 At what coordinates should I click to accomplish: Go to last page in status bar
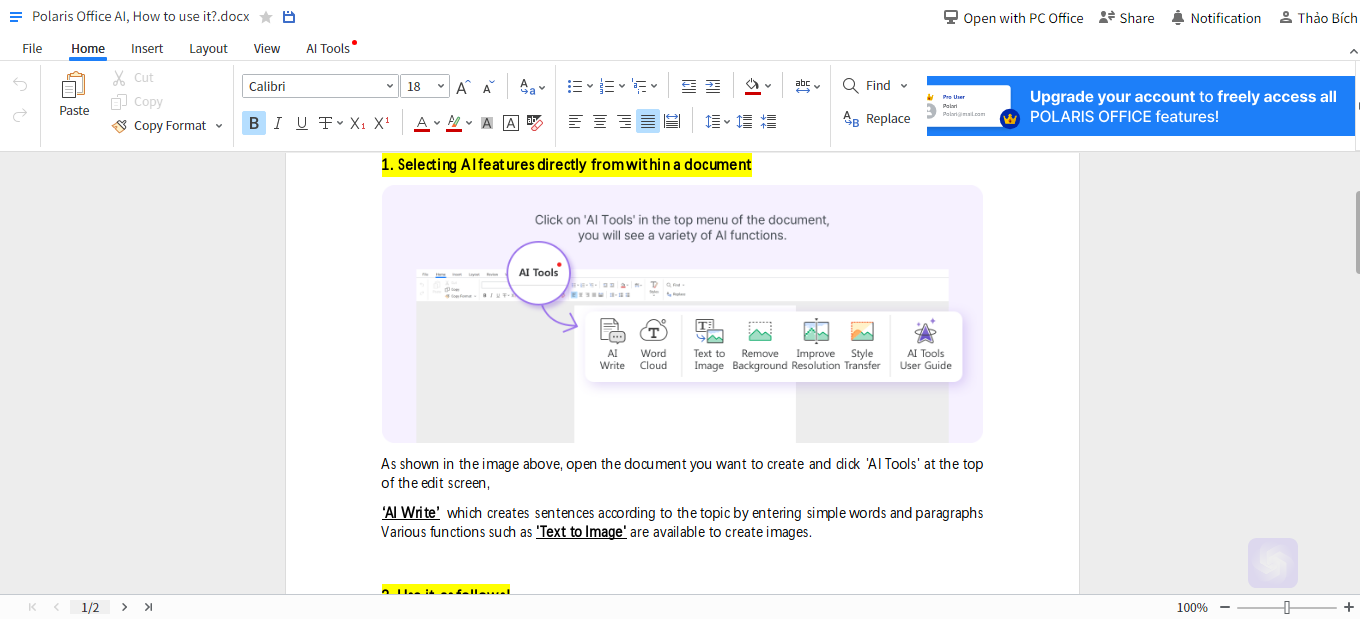pyautogui.click(x=148, y=607)
